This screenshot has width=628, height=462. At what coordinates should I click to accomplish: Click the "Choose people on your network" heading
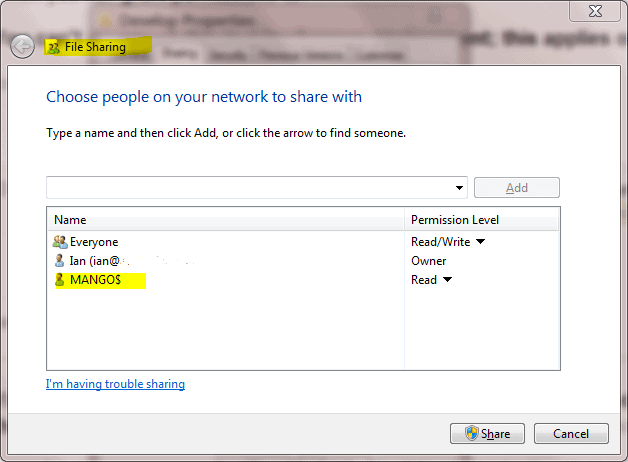point(204,97)
